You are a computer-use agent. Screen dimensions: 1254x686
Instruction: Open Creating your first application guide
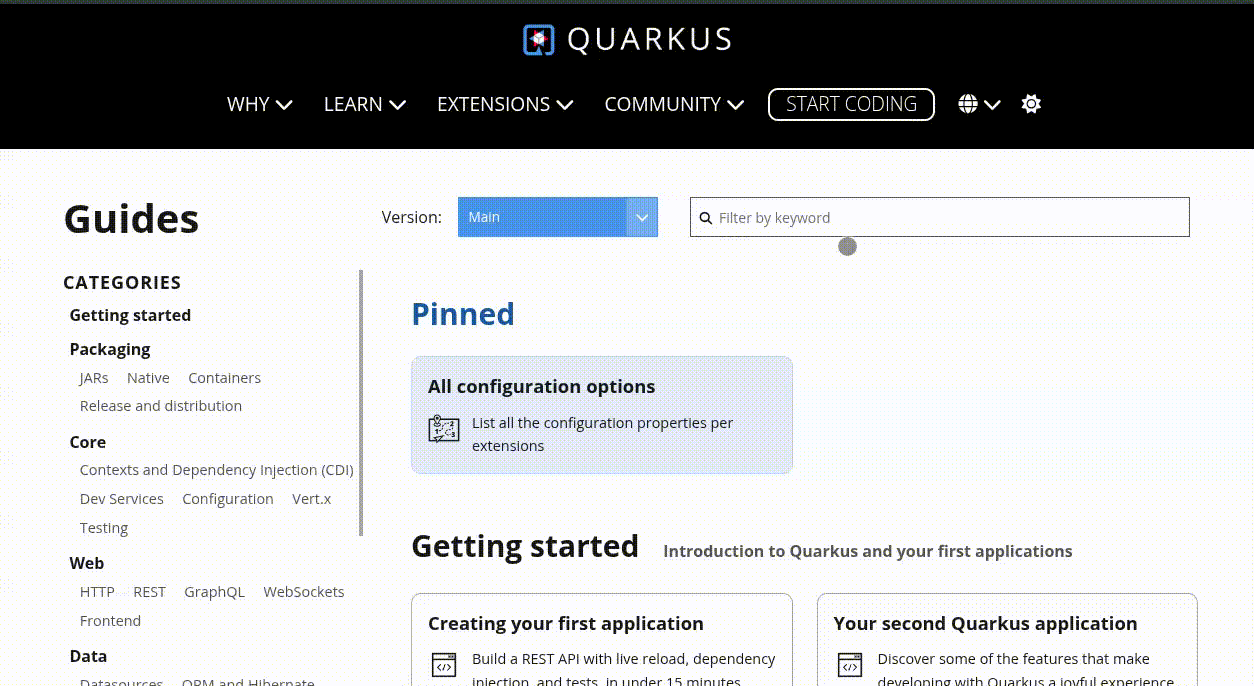pyautogui.click(x=566, y=623)
